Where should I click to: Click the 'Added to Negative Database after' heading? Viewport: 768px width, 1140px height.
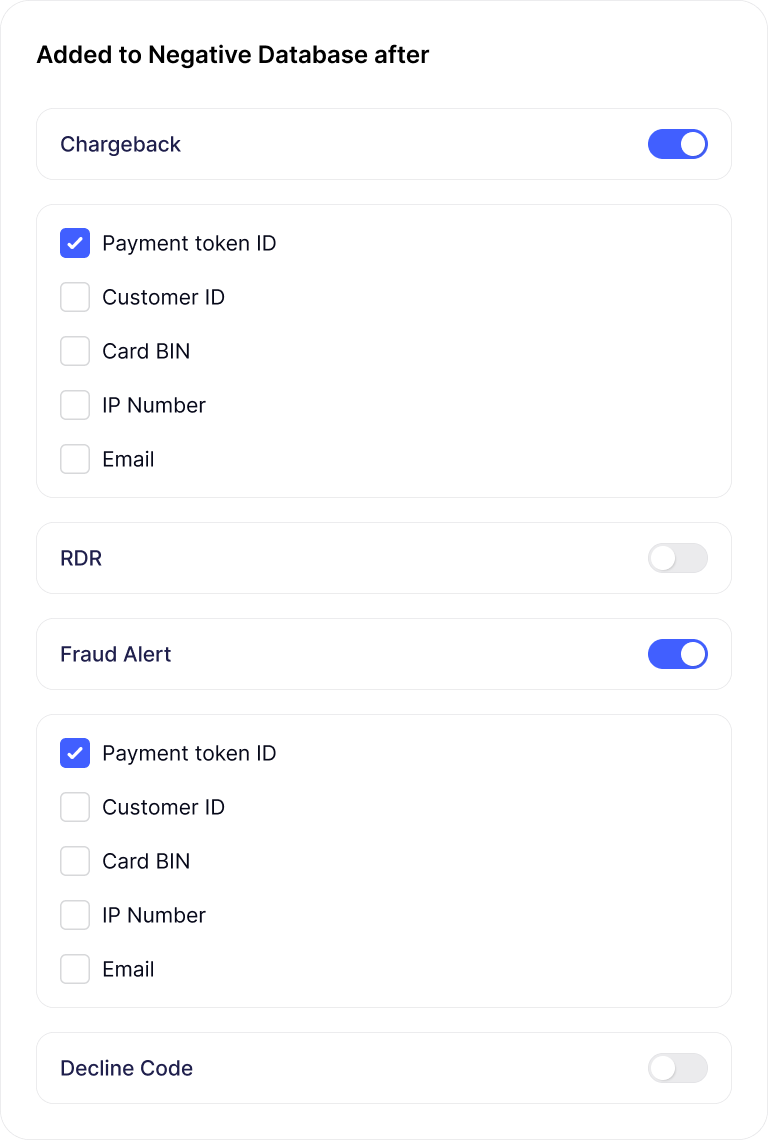pos(232,55)
